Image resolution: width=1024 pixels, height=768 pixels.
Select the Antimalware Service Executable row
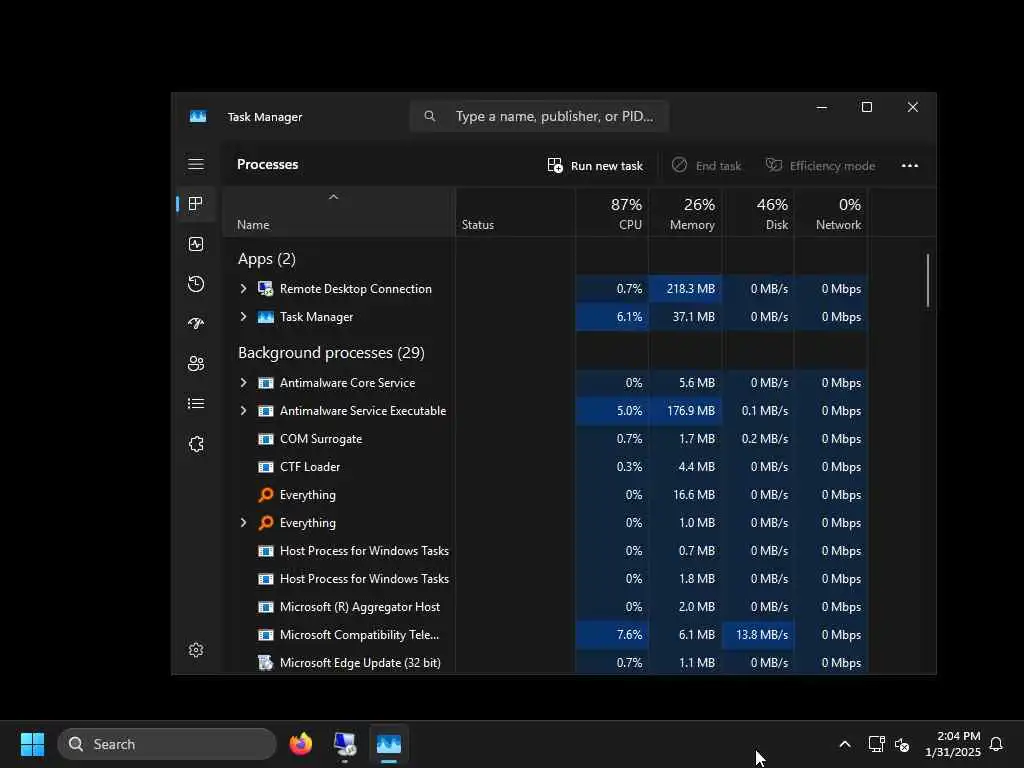pos(545,411)
